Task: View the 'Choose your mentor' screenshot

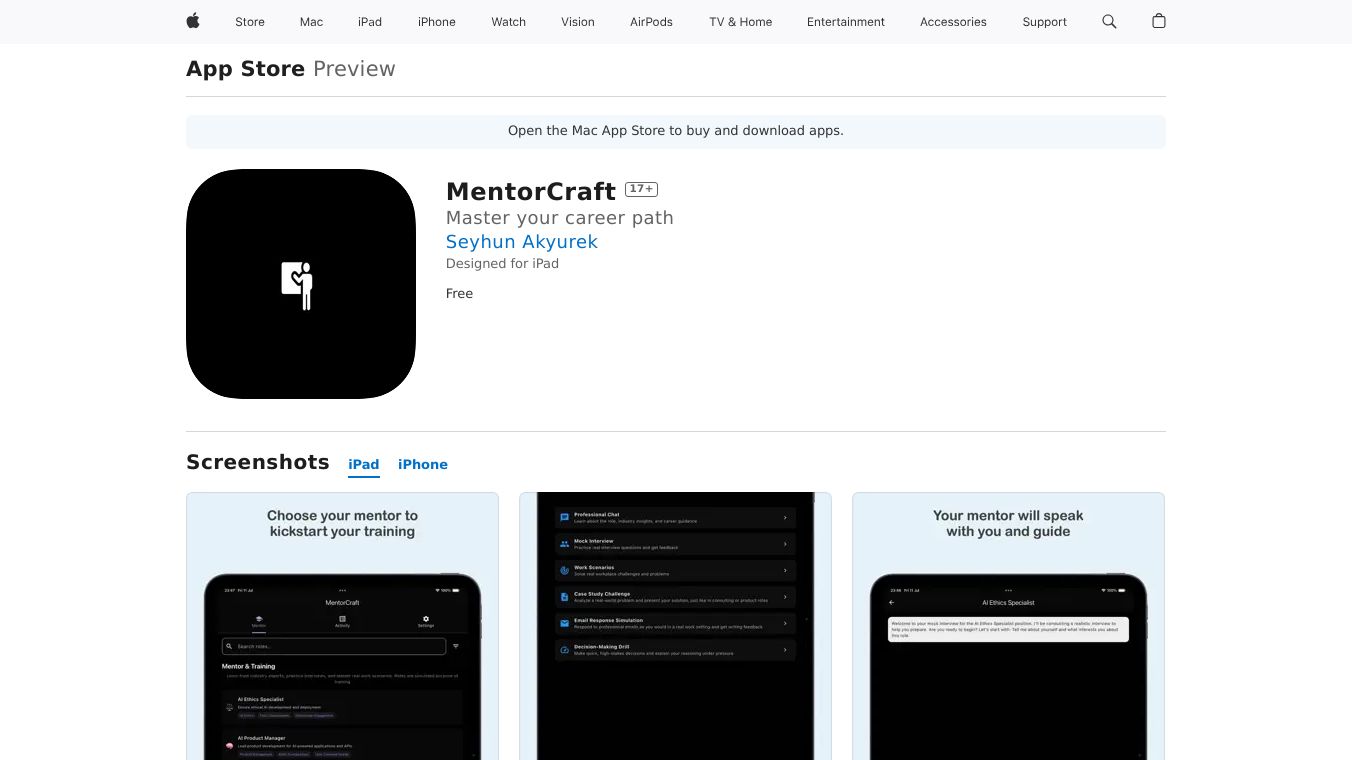Action: pos(342,626)
